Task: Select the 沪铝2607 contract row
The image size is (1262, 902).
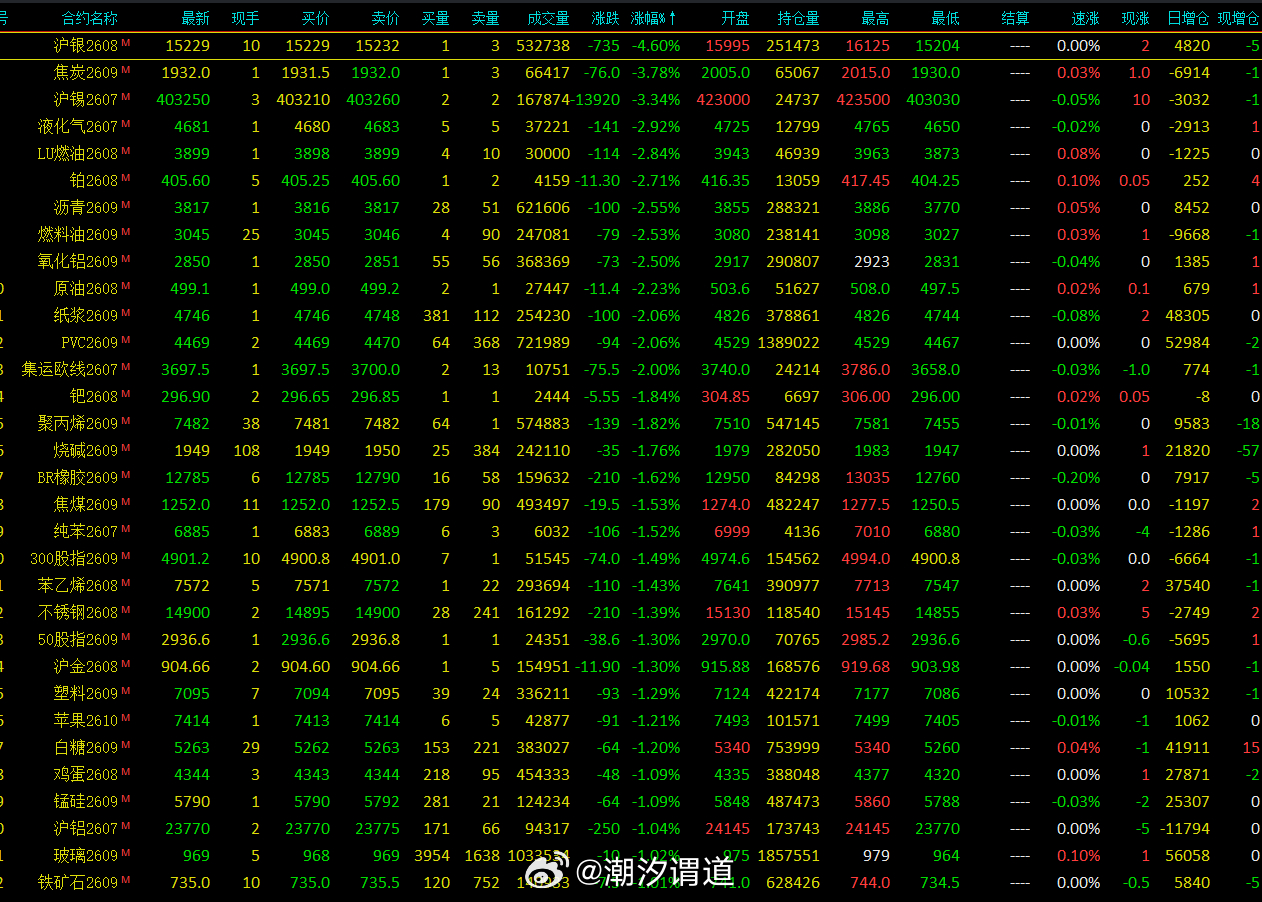Action: coord(631,828)
